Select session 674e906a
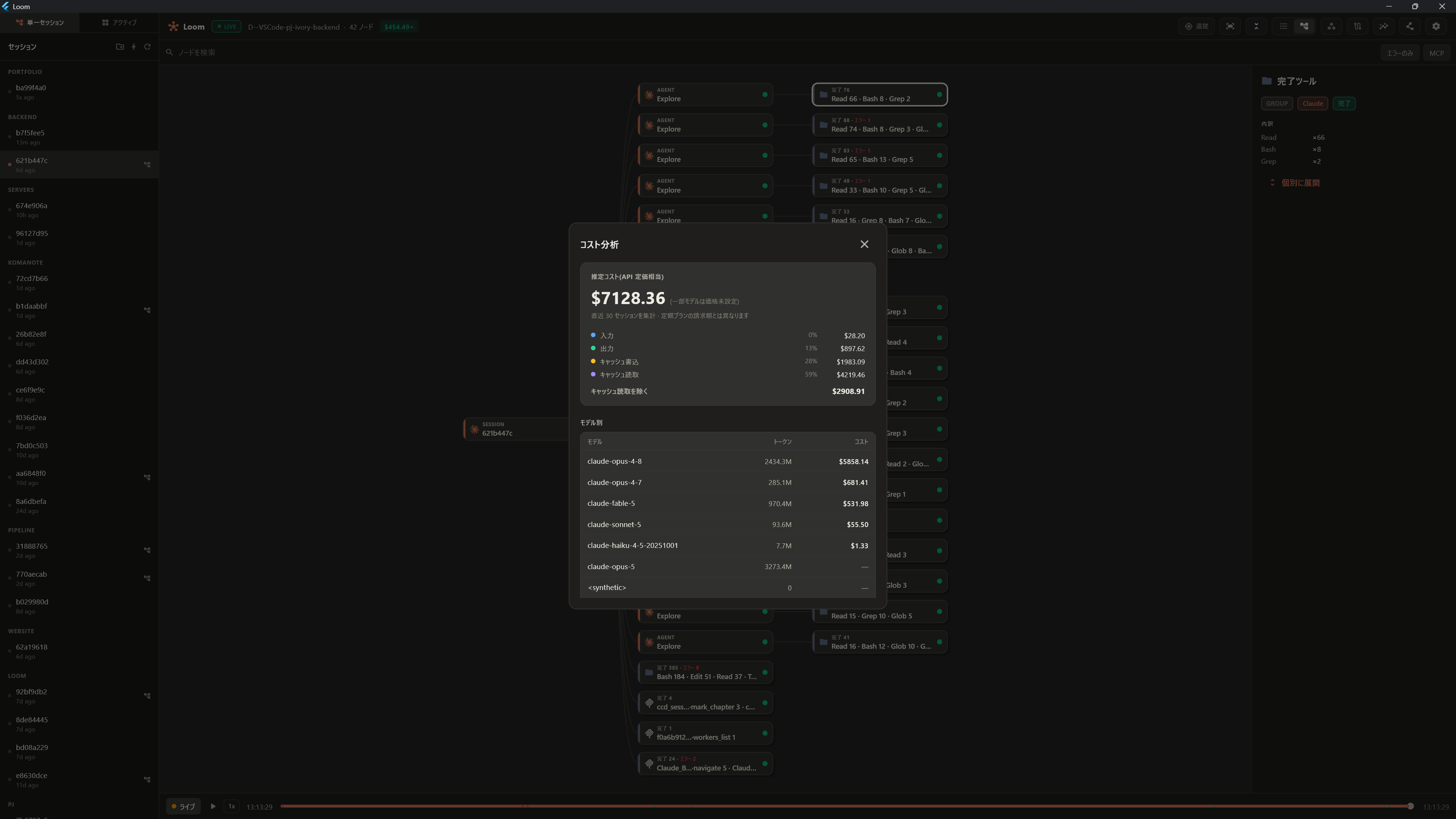This screenshot has width=1456, height=819. [79, 210]
